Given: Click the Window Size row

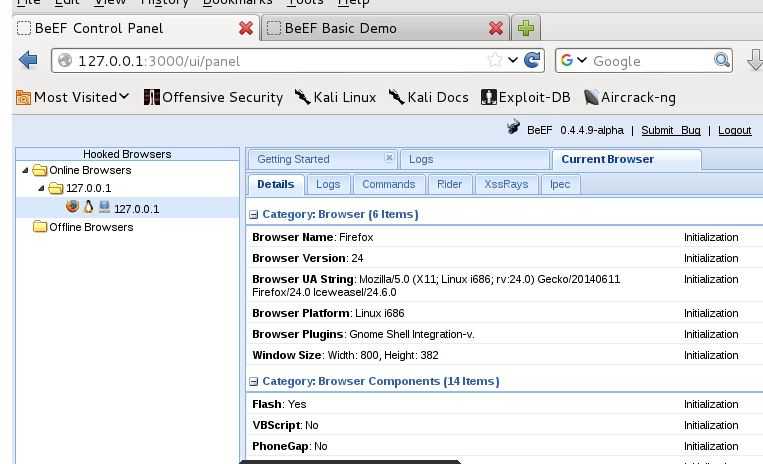Looking at the screenshot, I should pyautogui.click(x=505, y=355).
